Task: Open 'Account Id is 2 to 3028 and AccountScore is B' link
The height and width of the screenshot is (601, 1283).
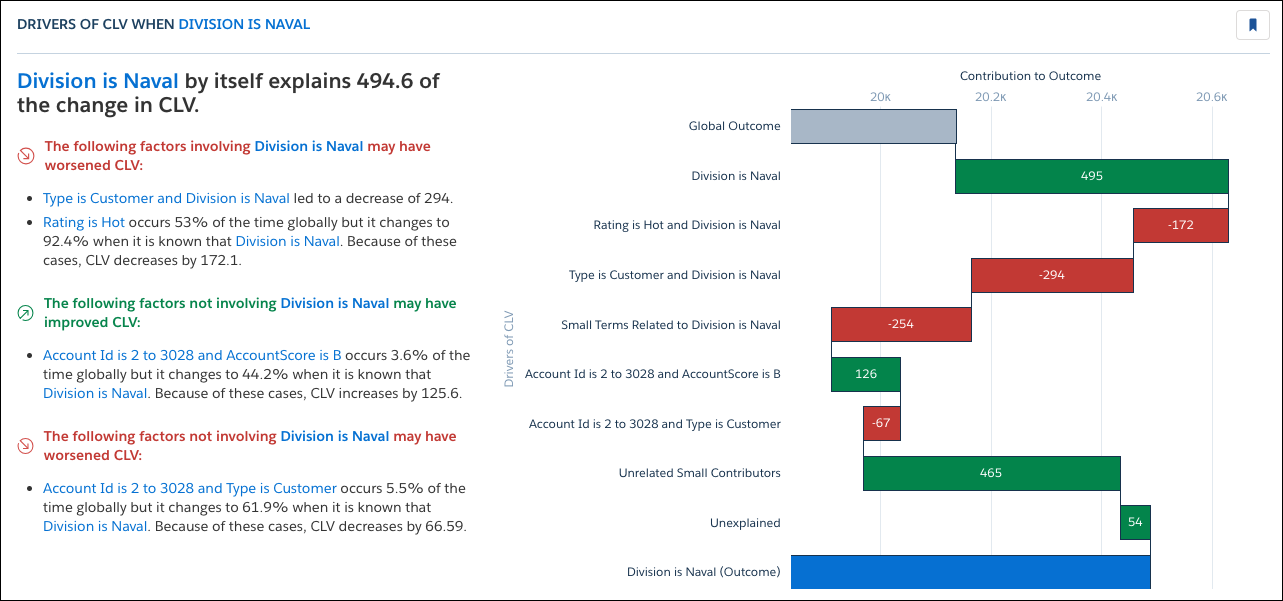Action: 192,355
